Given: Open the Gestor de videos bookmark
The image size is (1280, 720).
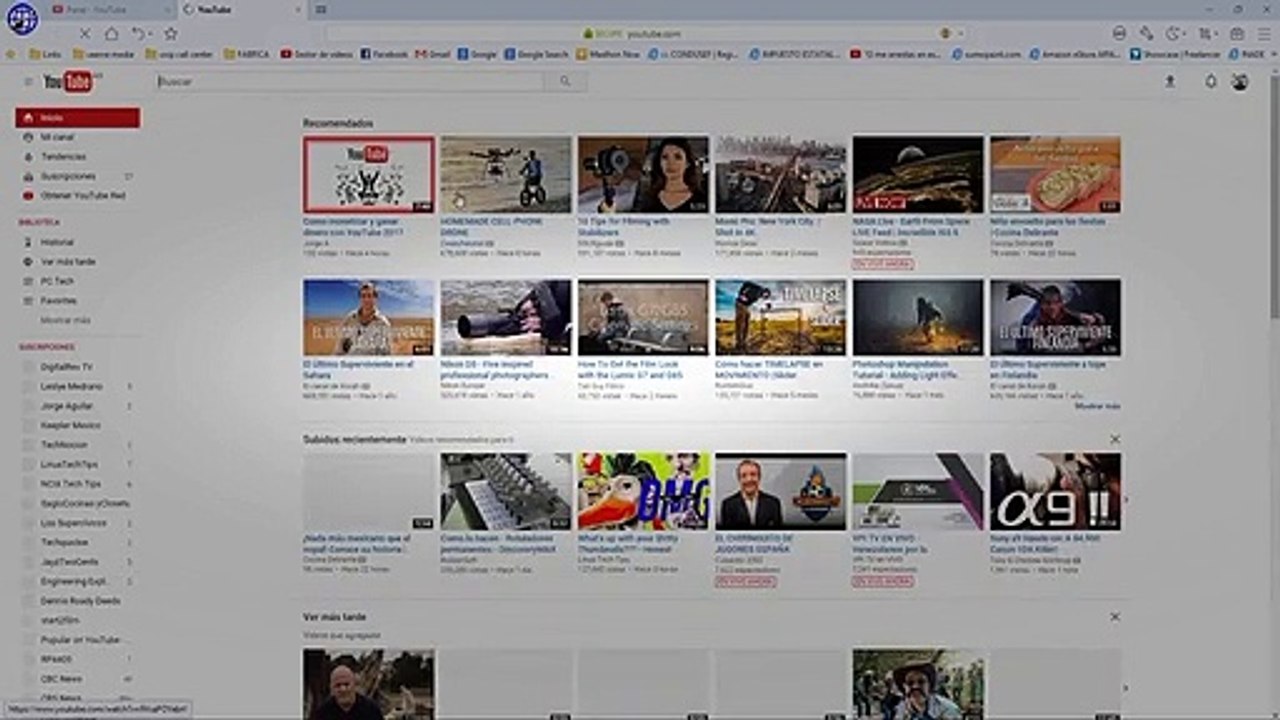Looking at the screenshot, I should click(316, 54).
